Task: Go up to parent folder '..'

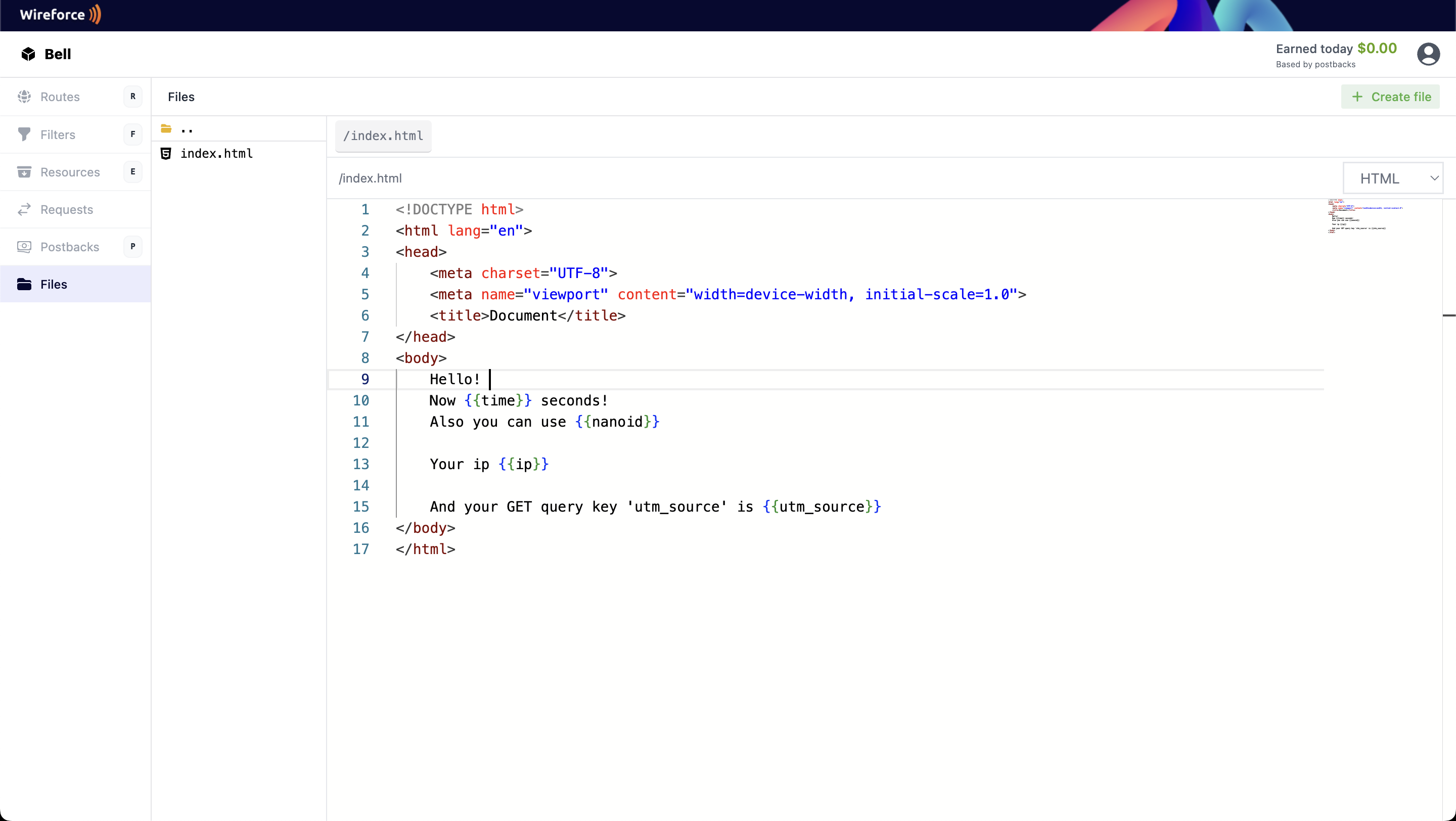Action: [187, 129]
